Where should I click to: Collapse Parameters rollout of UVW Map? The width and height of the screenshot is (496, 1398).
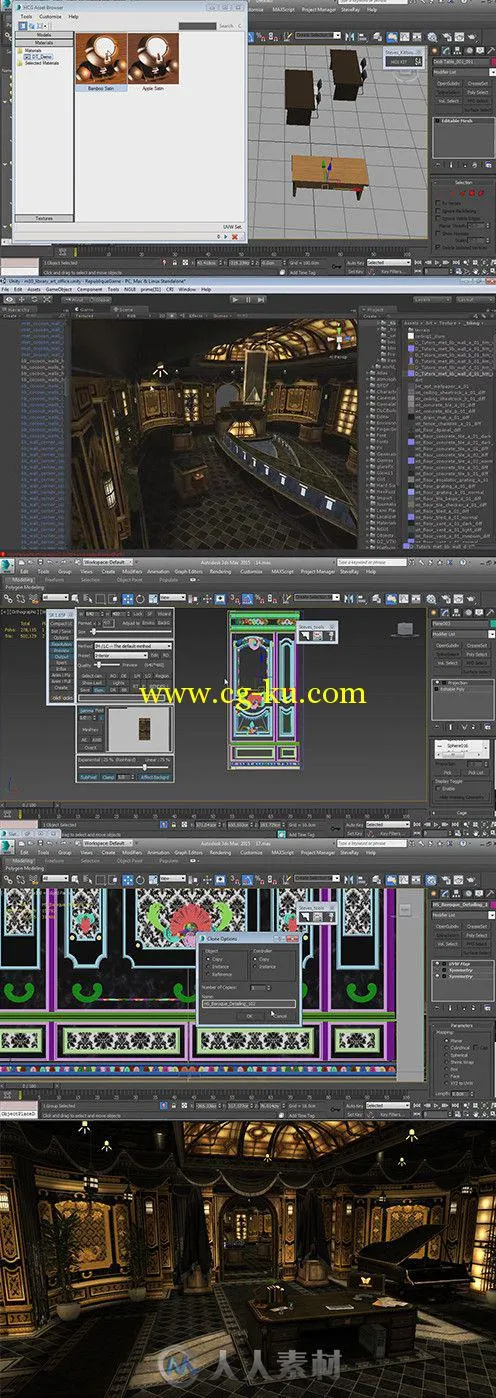463,1026
